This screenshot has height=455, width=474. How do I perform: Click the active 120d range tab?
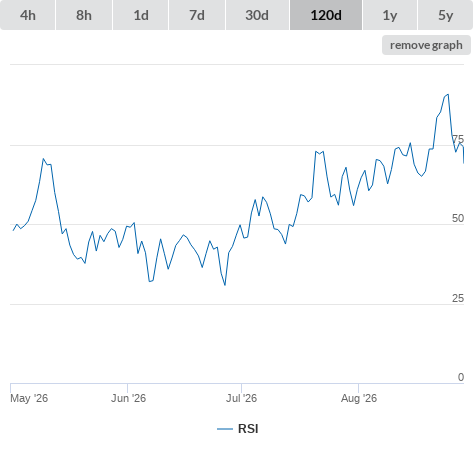326,15
